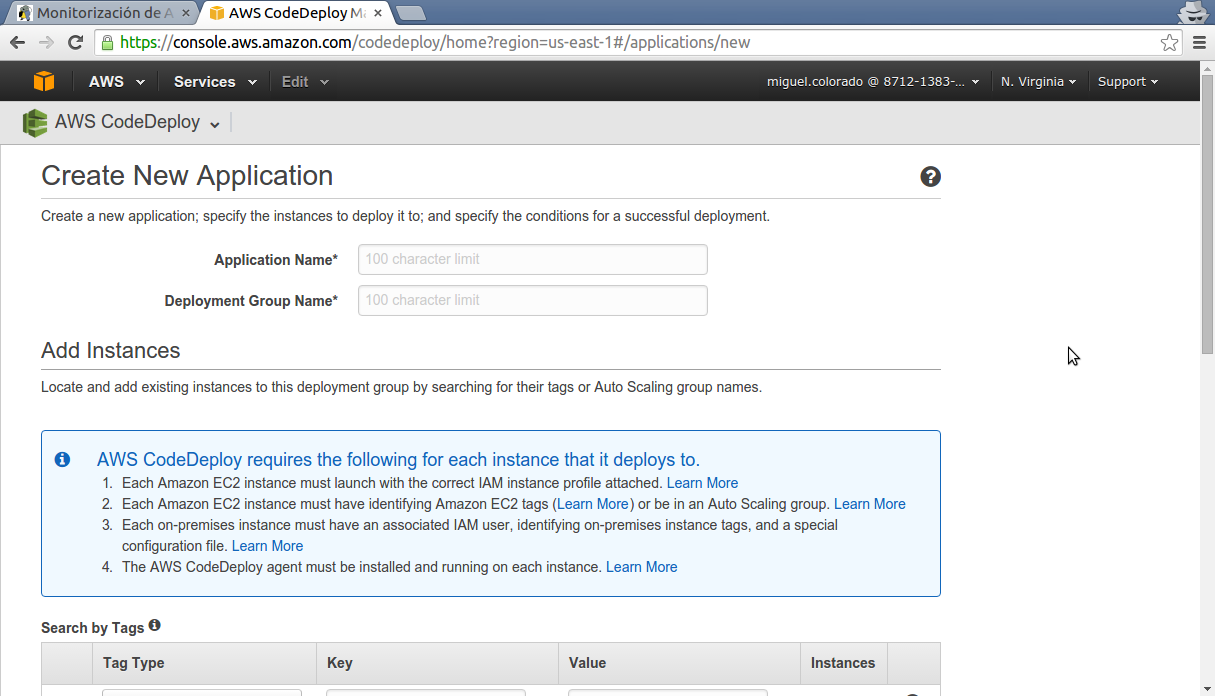1215x696 pixels.
Task: Click the Instances column header
Action: pyautogui.click(x=843, y=663)
